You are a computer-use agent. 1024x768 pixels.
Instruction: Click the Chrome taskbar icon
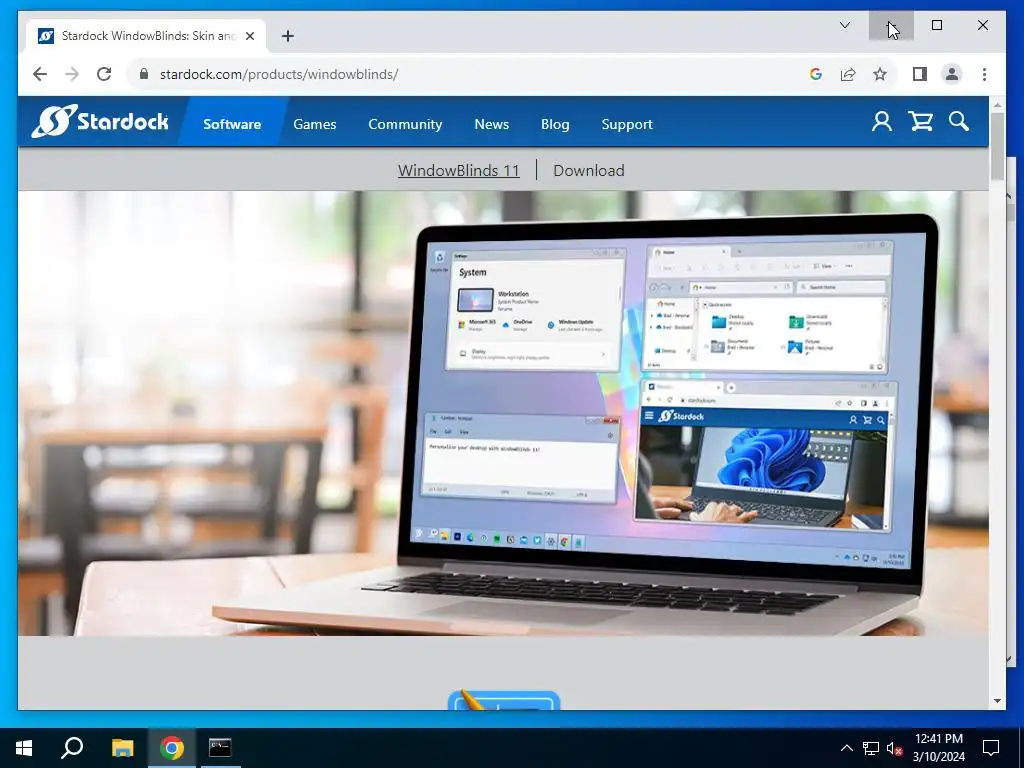(172, 748)
